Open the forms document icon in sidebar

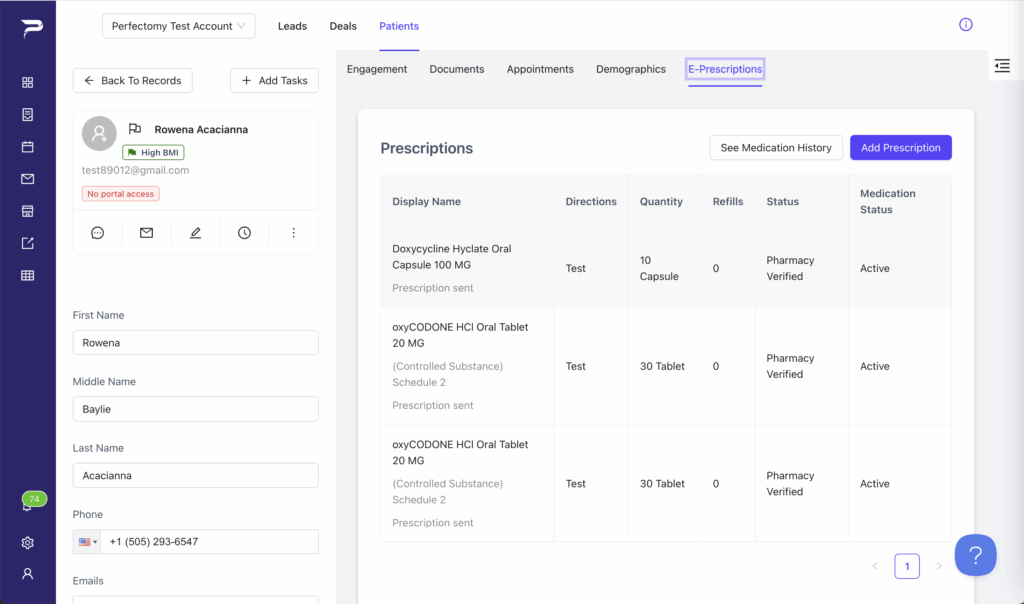[x=27, y=115]
